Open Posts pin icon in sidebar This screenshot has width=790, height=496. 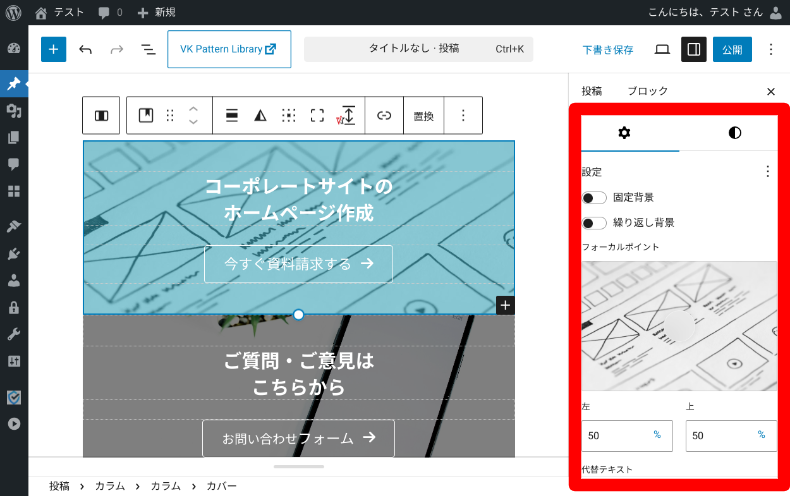(14, 83)
